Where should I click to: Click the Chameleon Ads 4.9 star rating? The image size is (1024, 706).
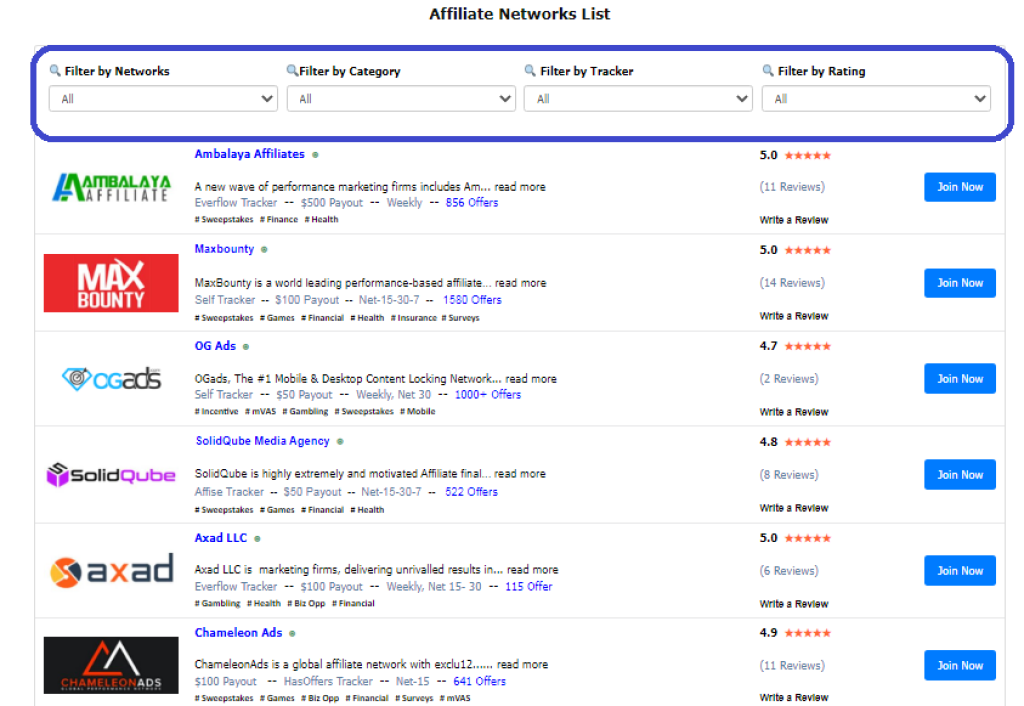(x=808, y=633)
